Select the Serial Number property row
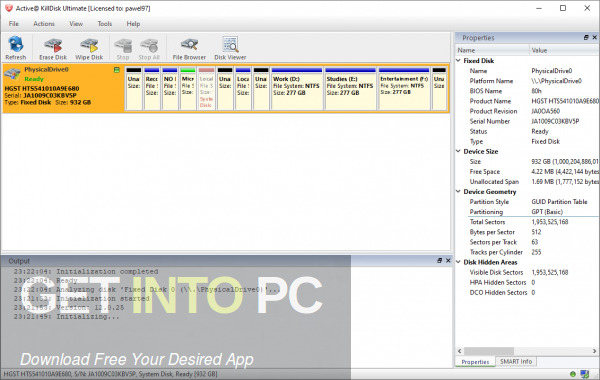Image resolution: width=600 pixels, height=380 pixels. click(x=527, y=121)
